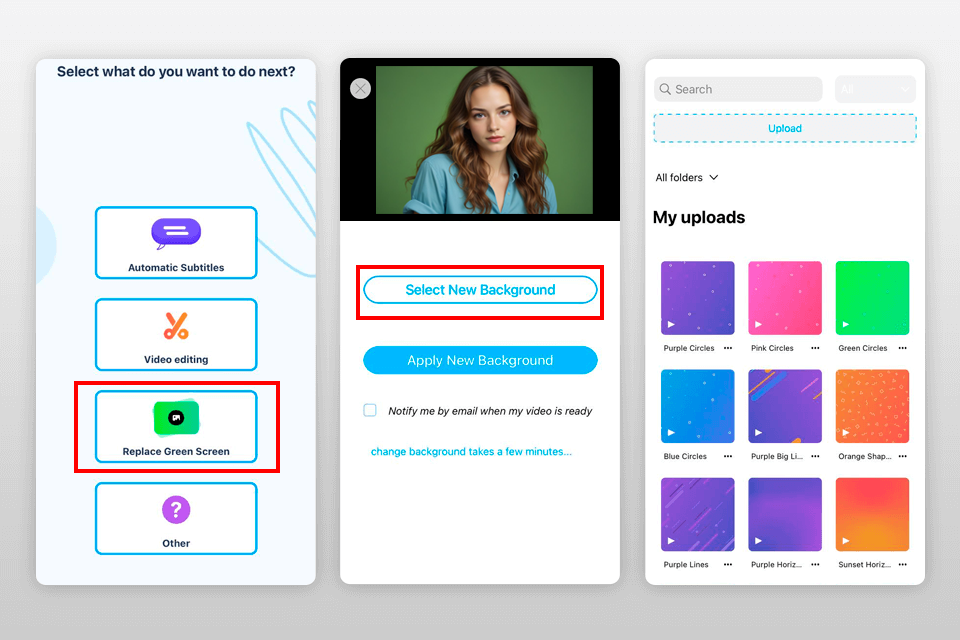Select the Green Circles background thumbnail

872,298
